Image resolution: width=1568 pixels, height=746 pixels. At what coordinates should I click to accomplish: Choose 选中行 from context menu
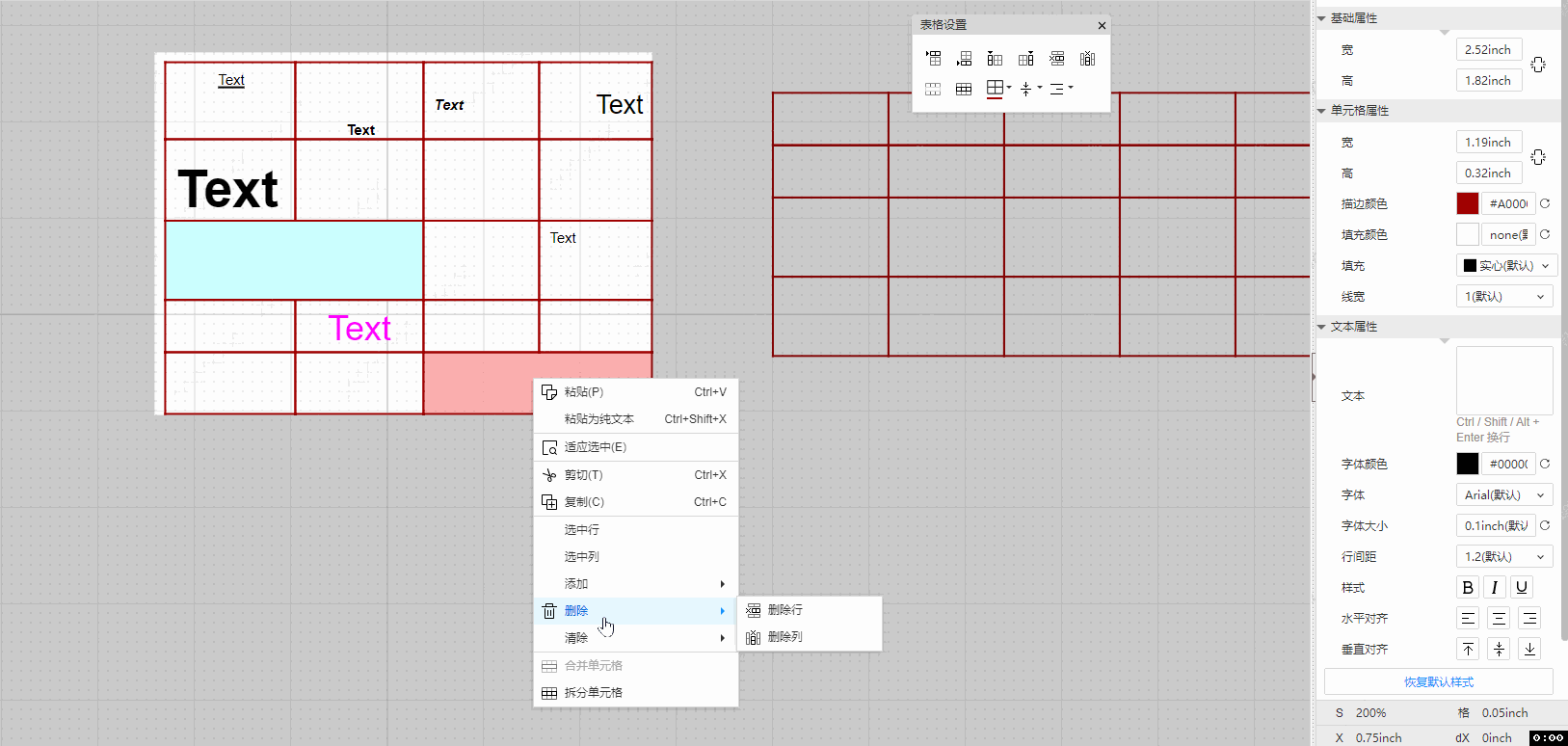(636, 530)
